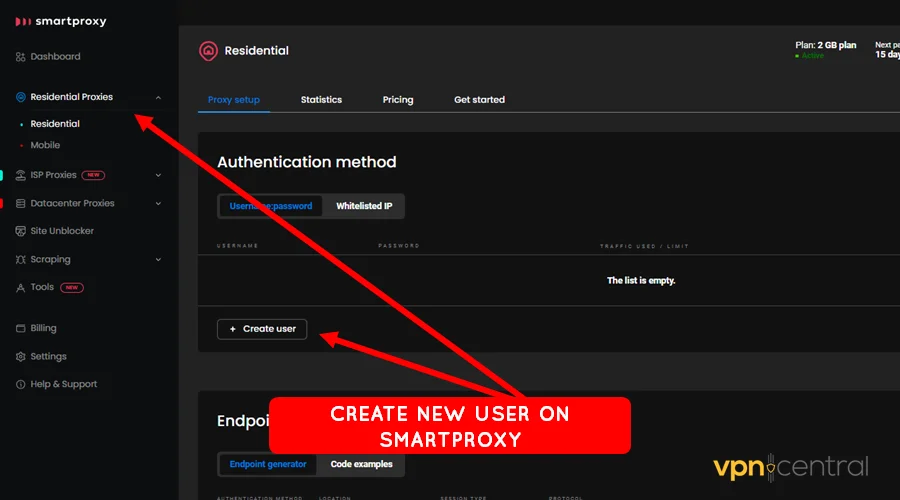Click the Billing card icon
Viewport: 900px width, 500px height.
pyautogui.click(x=21, y=328)
